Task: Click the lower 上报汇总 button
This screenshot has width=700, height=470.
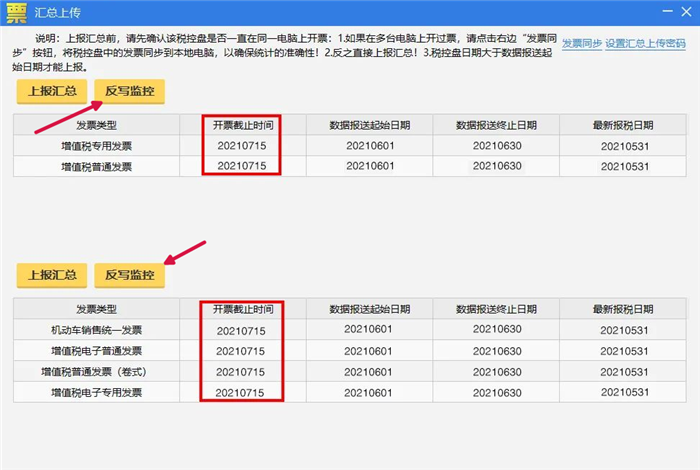Action: click(52, 275)
